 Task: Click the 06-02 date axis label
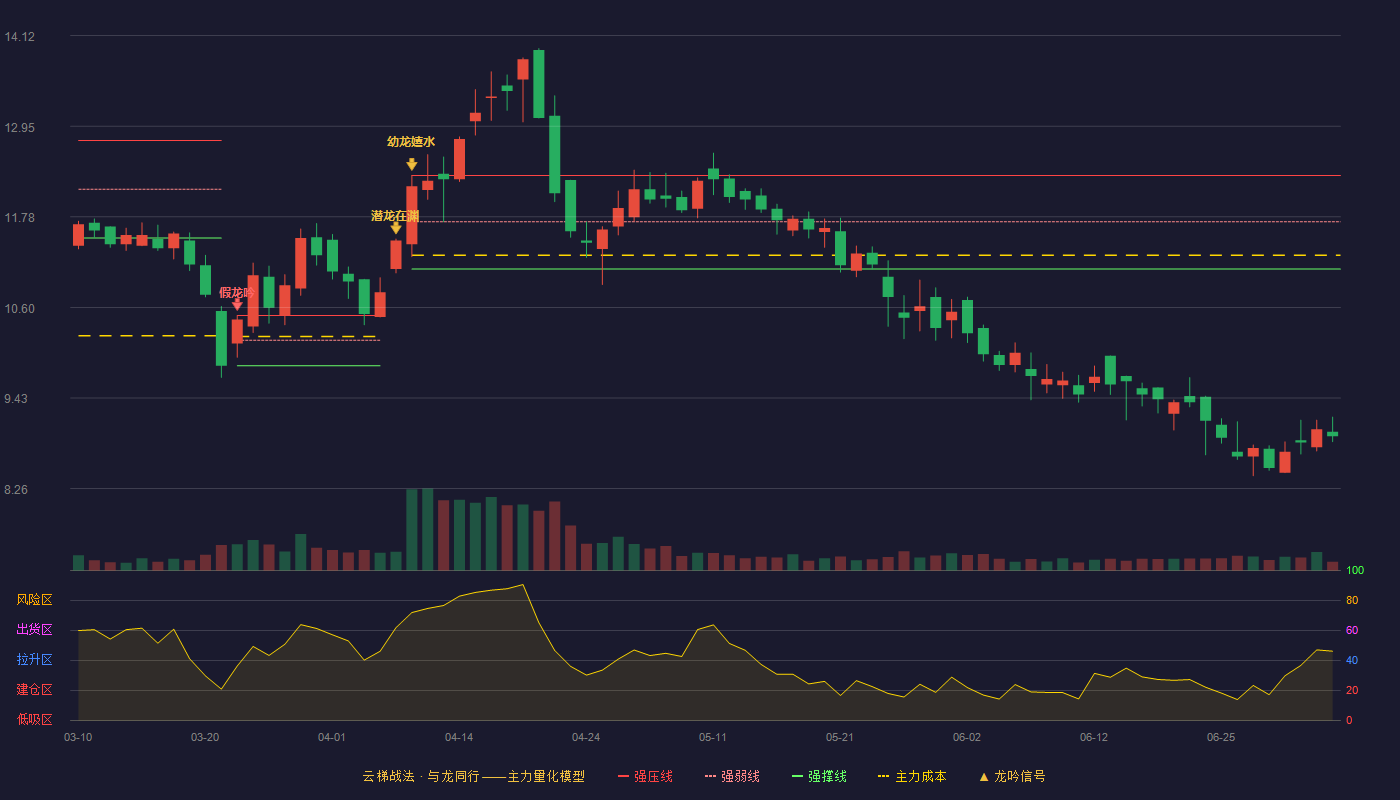click(967, 737)
